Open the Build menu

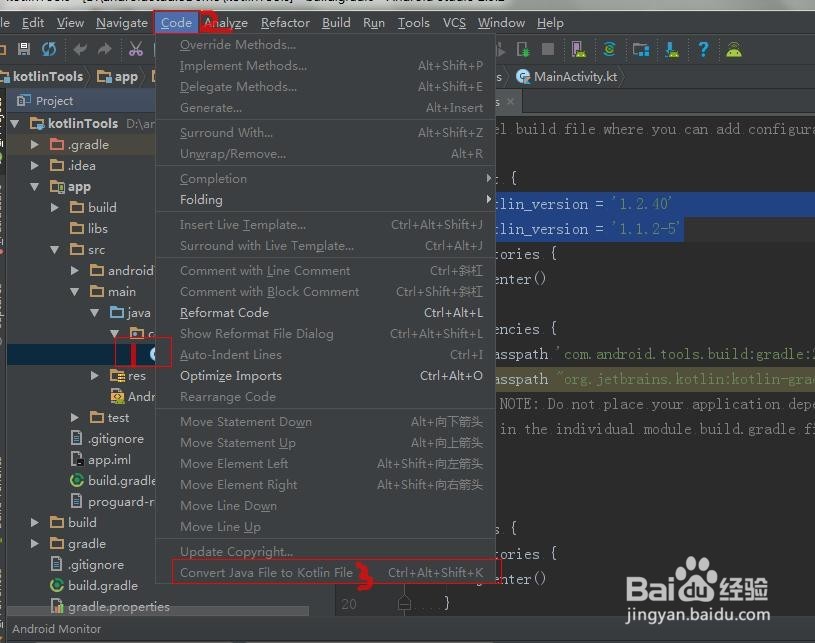click(x=336, y=23)
